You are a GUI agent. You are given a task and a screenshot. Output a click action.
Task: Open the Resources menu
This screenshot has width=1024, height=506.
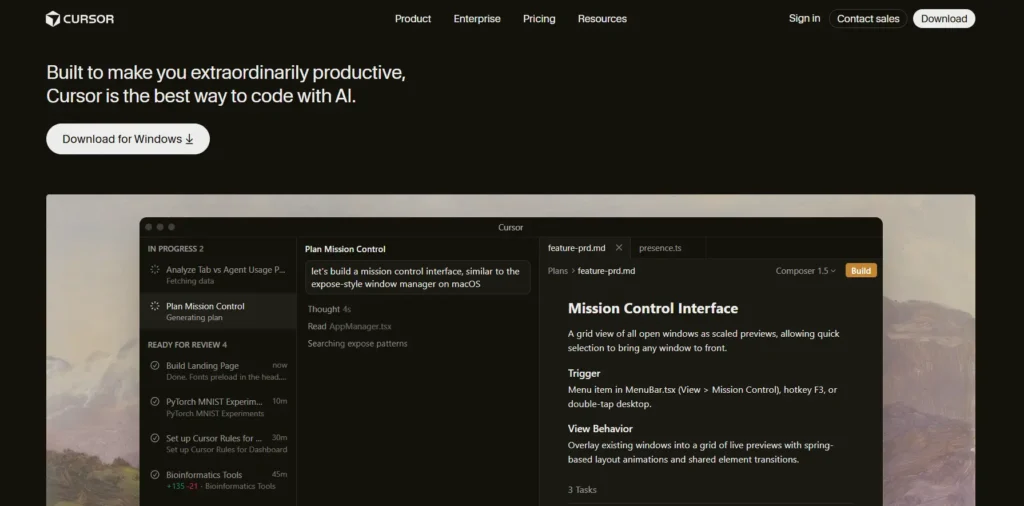pyautogui.click(x=602, y=19)
